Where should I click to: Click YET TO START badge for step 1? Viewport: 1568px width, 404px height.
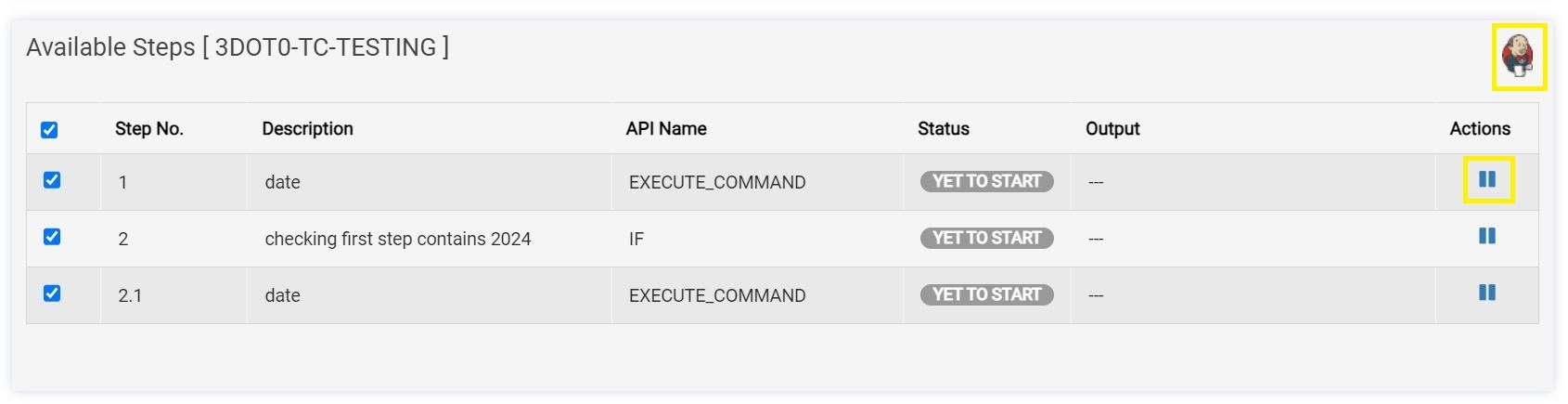pos(986,181)
